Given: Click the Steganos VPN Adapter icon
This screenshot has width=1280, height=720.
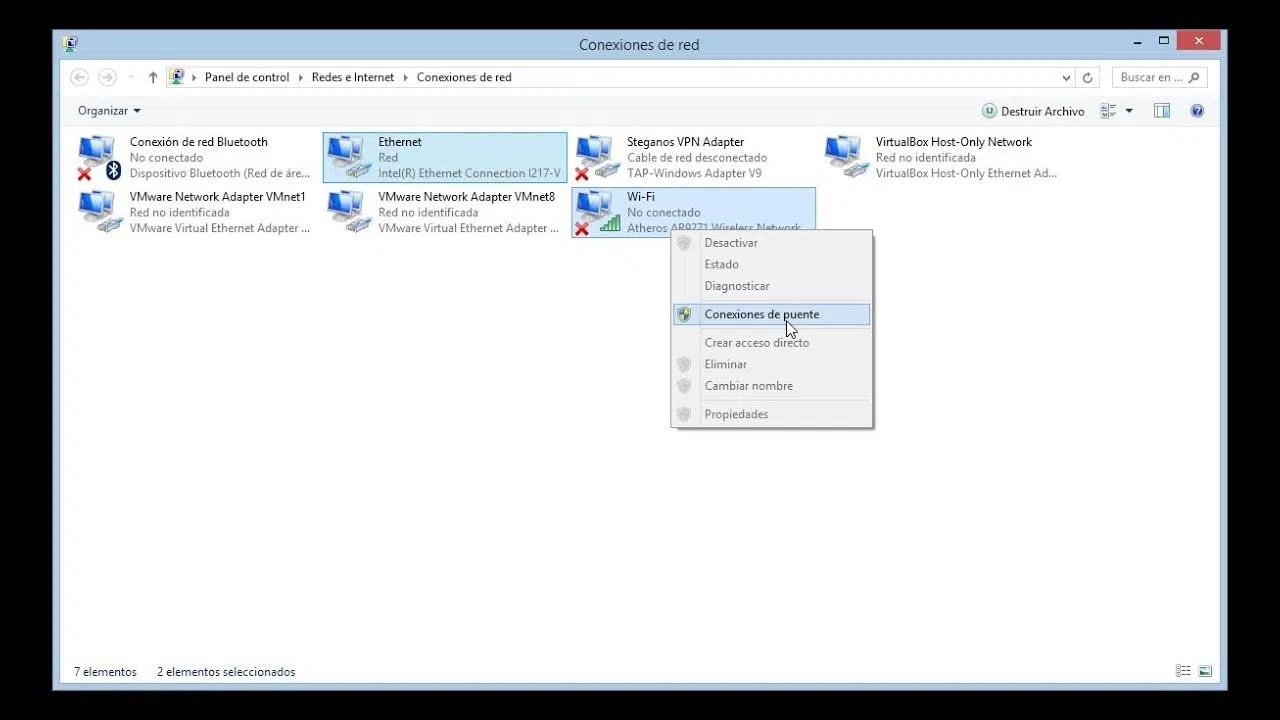Looking at the screenshot, I should [x=596, y=157].
